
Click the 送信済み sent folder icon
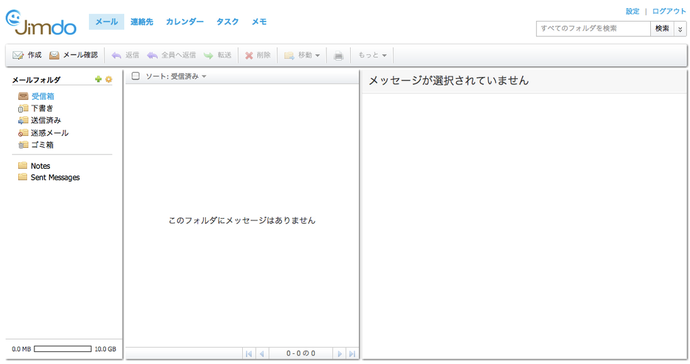point(23,120)
